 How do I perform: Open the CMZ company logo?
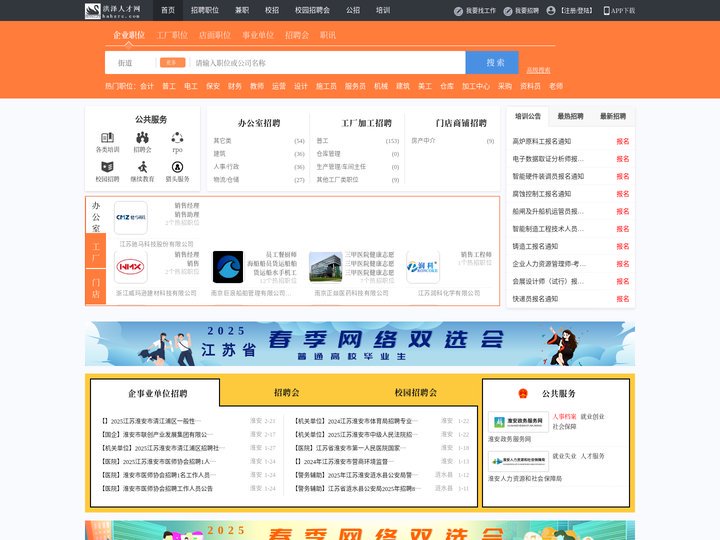130,218
